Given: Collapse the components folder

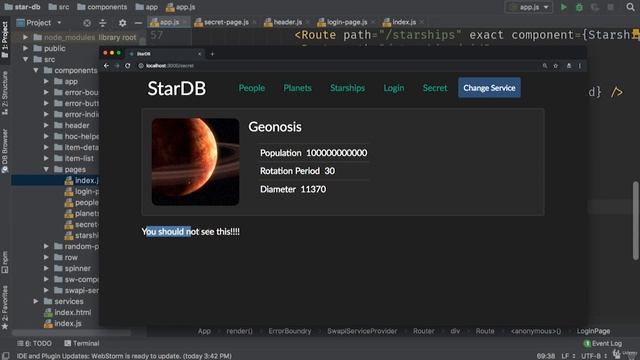Looking at the screenshot, I should (36, 70).
